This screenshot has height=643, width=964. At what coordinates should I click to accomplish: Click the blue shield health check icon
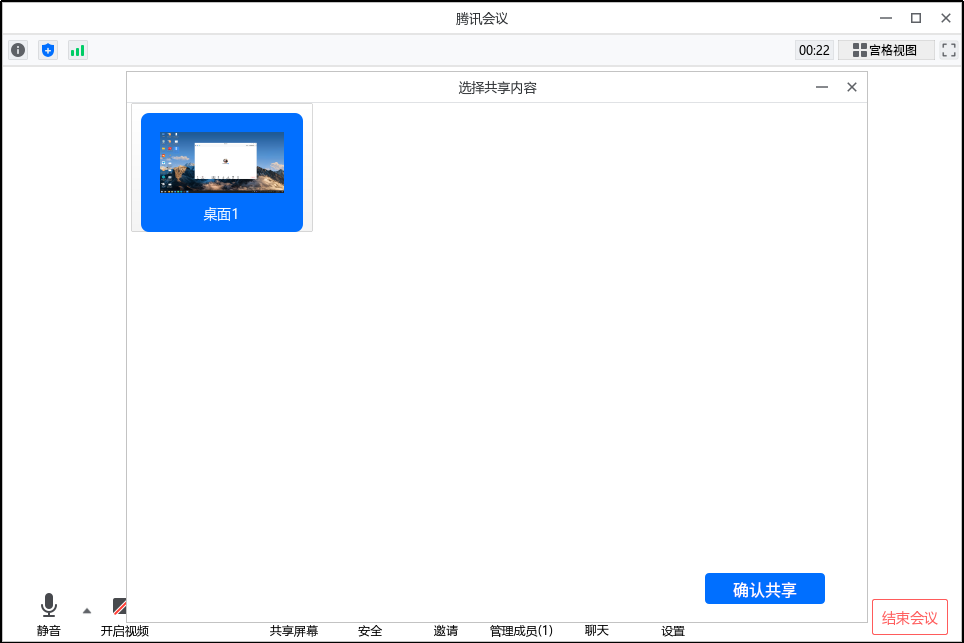point(48,49)
